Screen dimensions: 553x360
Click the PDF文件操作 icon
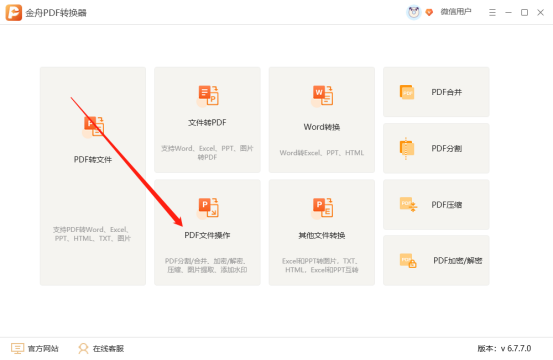point(207,208)
